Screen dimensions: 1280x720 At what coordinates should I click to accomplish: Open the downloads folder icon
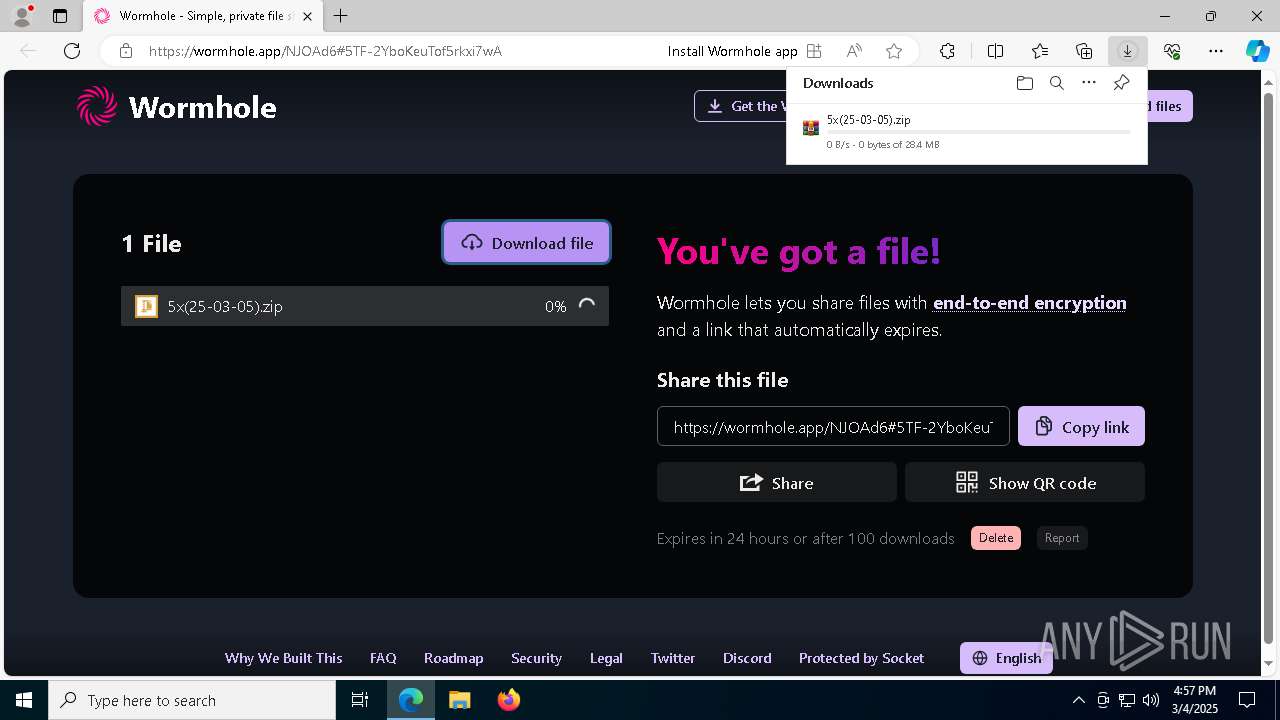[x=1024, y=83]
